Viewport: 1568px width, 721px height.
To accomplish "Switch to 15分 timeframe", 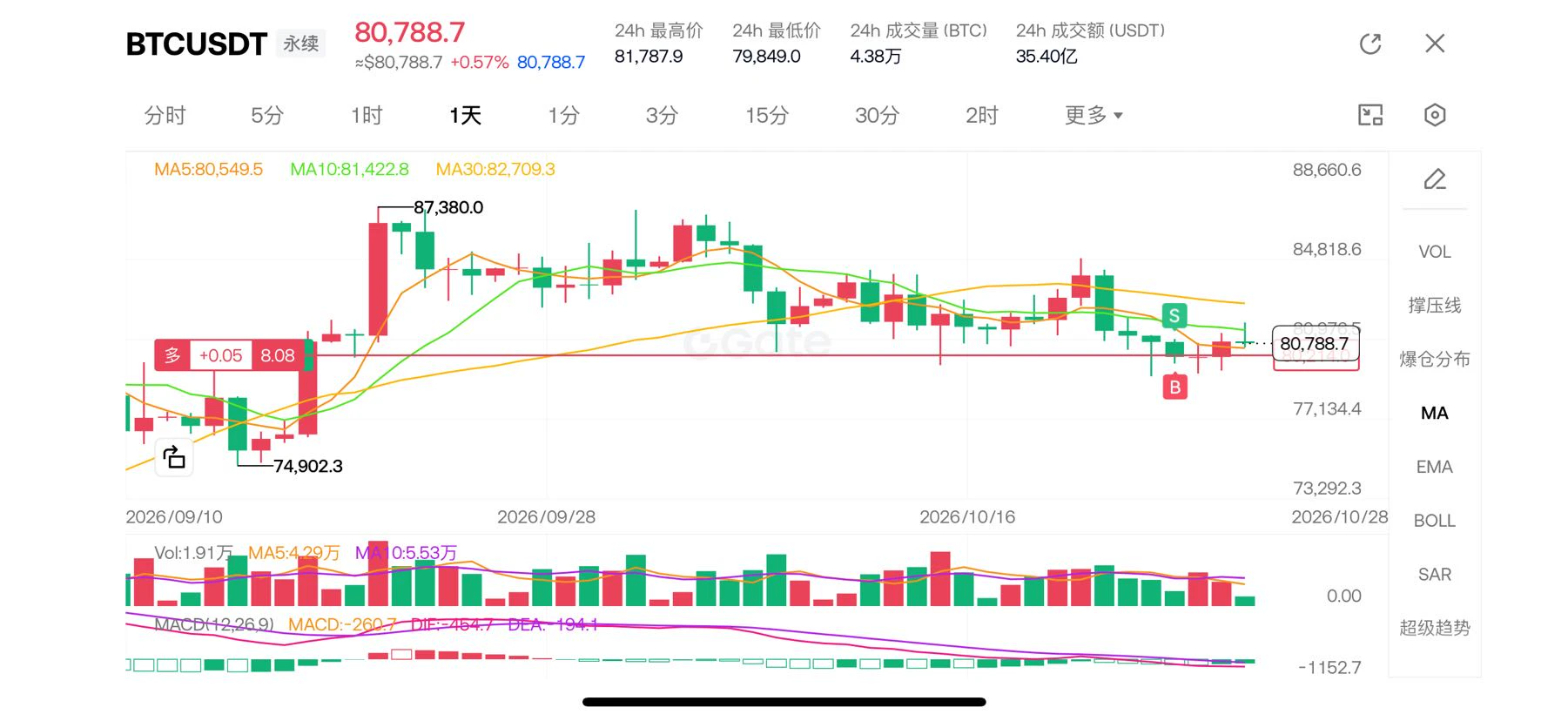I will pyautogui.click(x=767, y=115).
